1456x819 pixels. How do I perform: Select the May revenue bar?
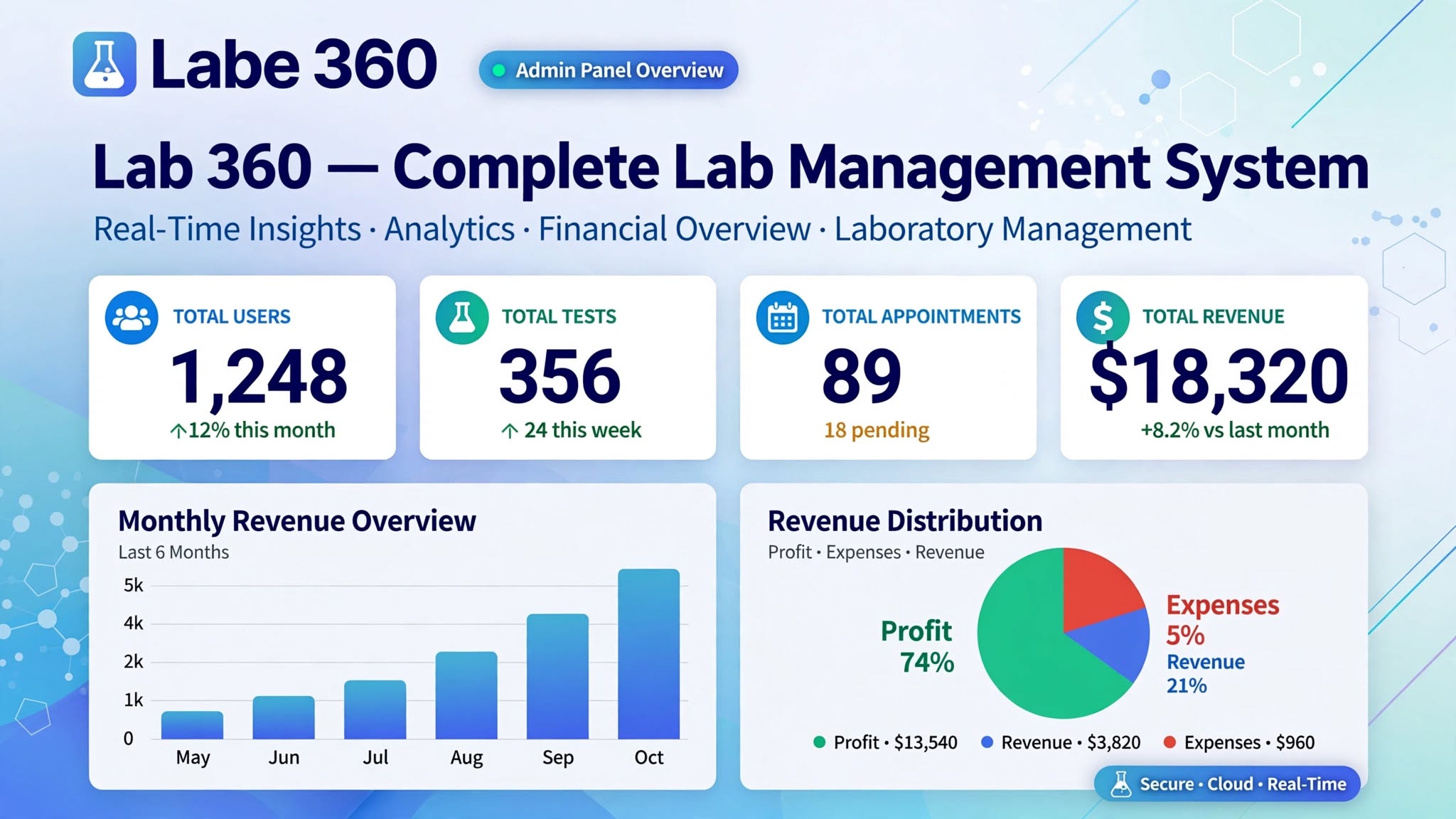(192, 725)
